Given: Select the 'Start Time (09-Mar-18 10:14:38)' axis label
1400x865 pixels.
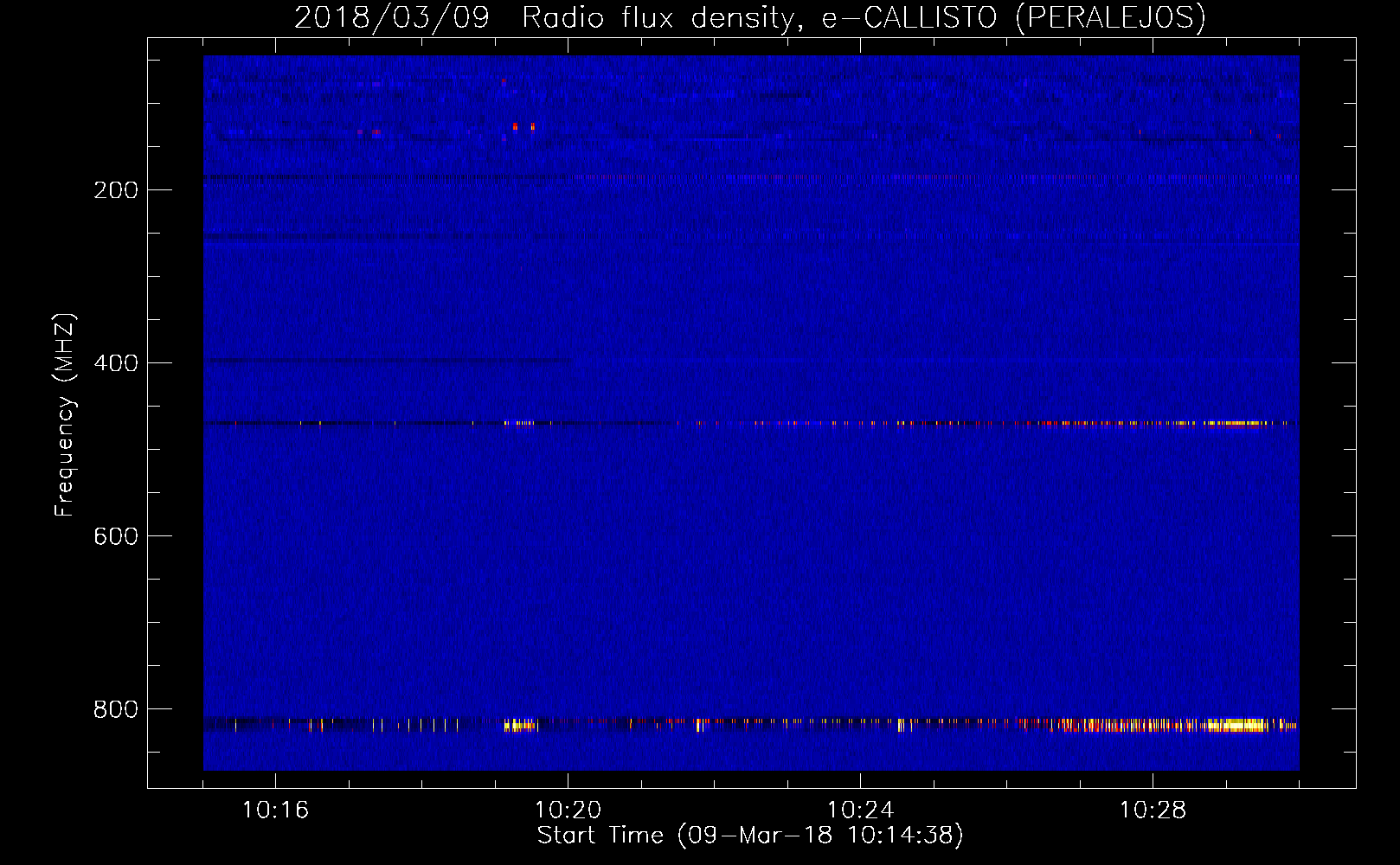Looking at the screenshot, I should click(750, 836).
